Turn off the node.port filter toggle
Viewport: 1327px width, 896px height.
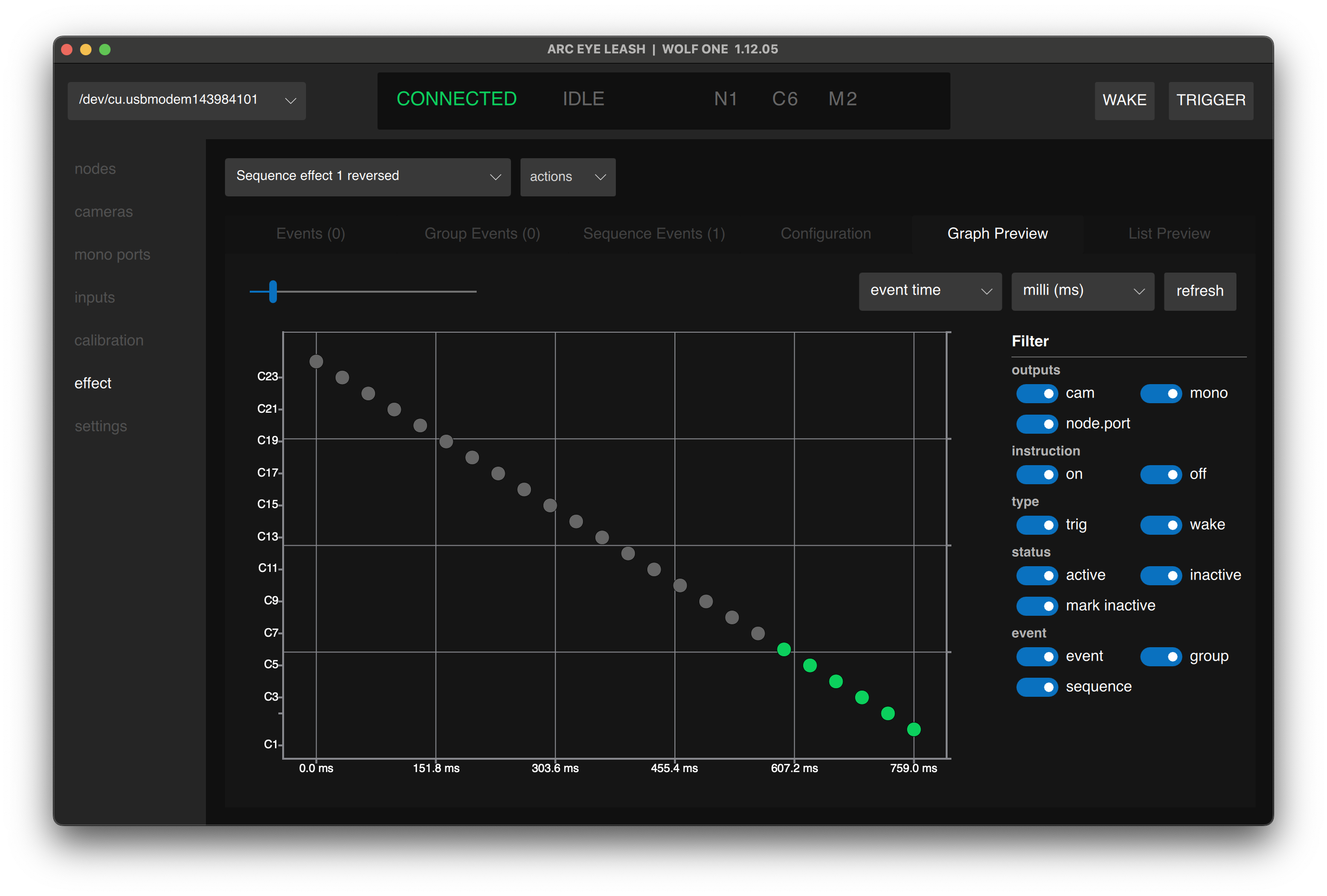[1037, 424]
